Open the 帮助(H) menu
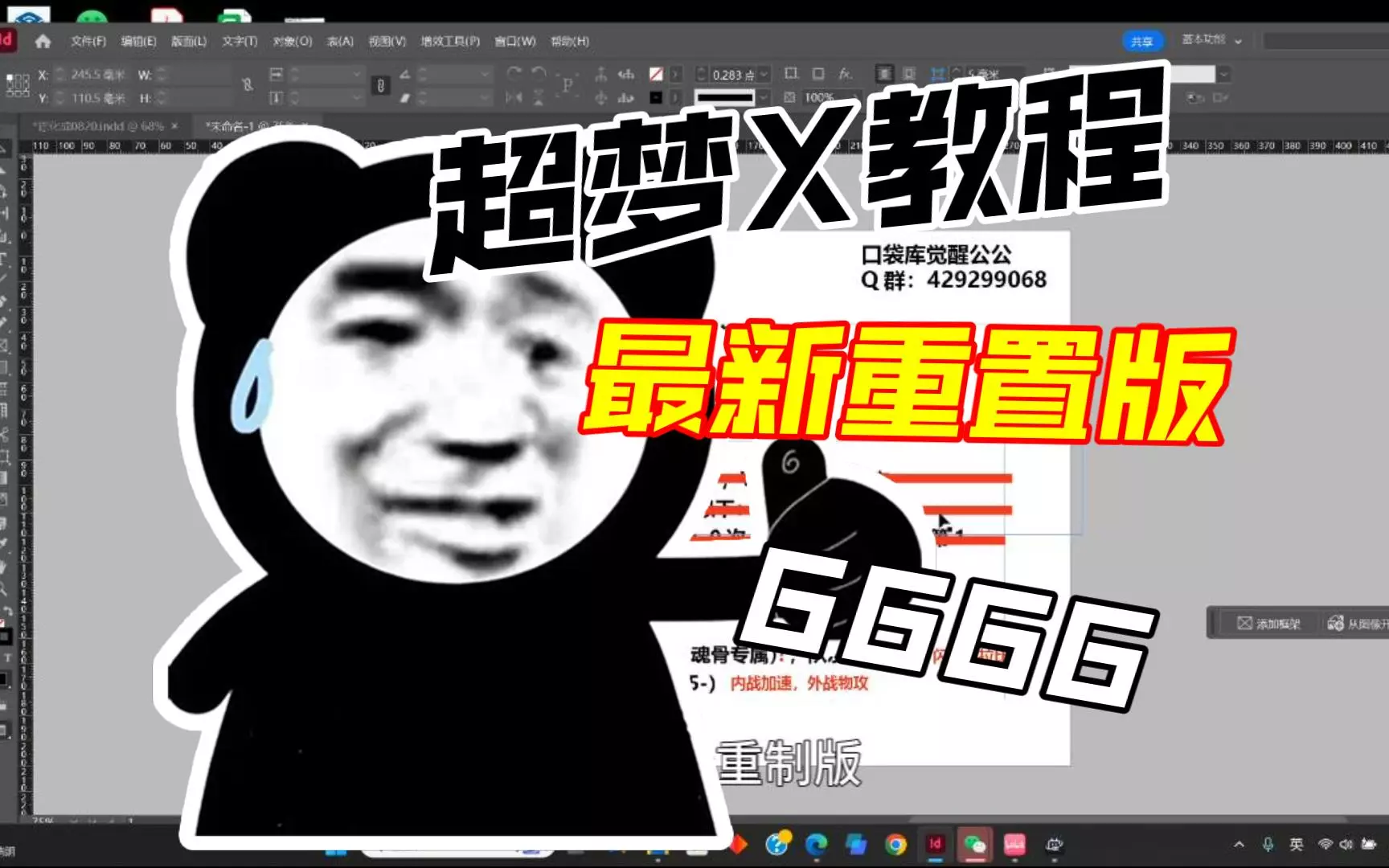This screenshot has width=1389, height=868. (570, 41)
